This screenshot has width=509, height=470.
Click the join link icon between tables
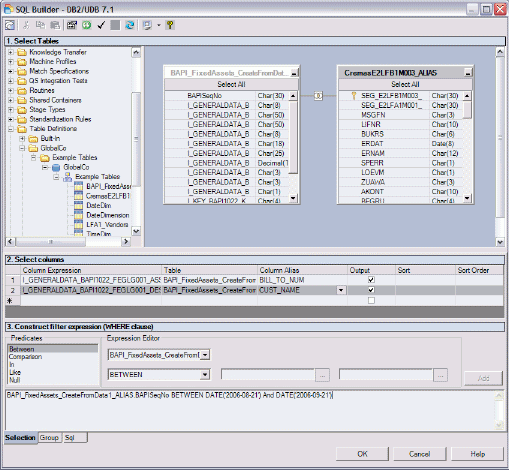(318, 96)
